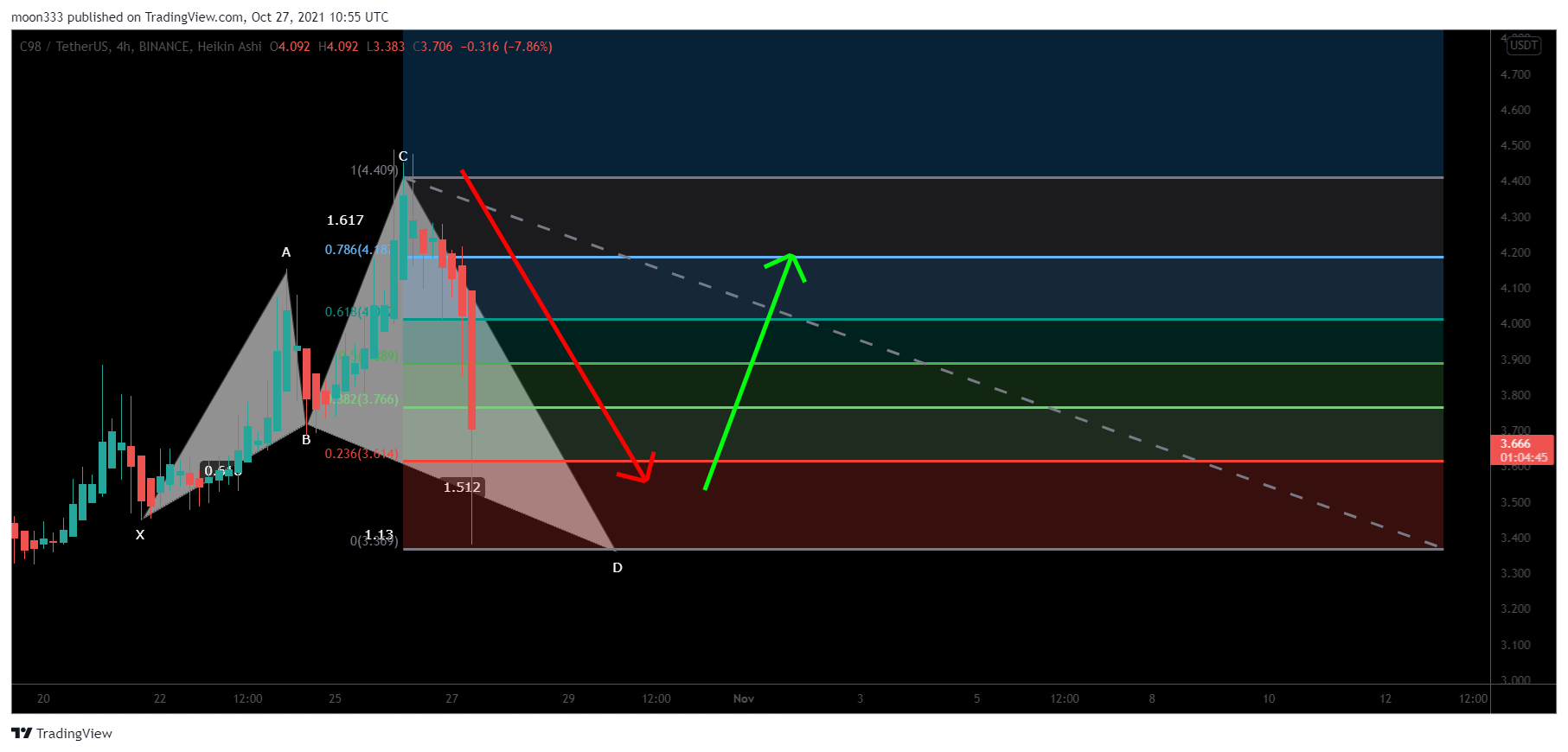This screenshot has width=1568, height=752.
Task: Click the 4.000 price axis label
Action: click(1515, 323)
